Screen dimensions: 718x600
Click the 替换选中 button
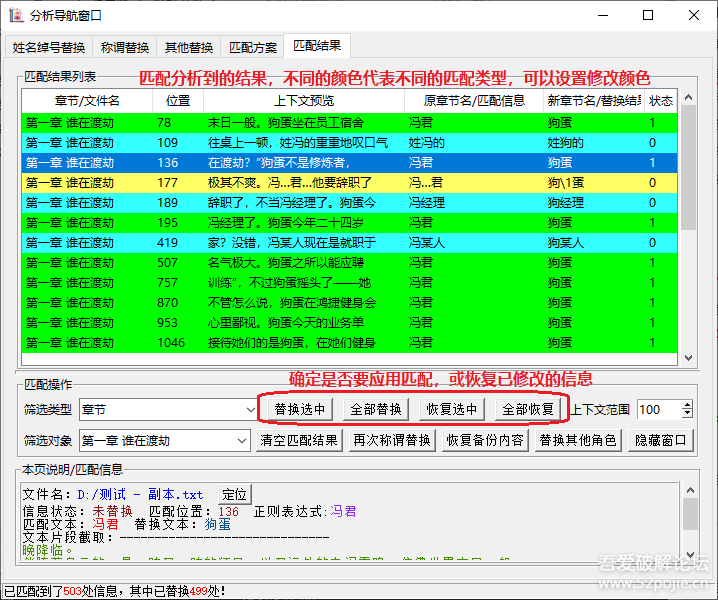click(299, 409)
